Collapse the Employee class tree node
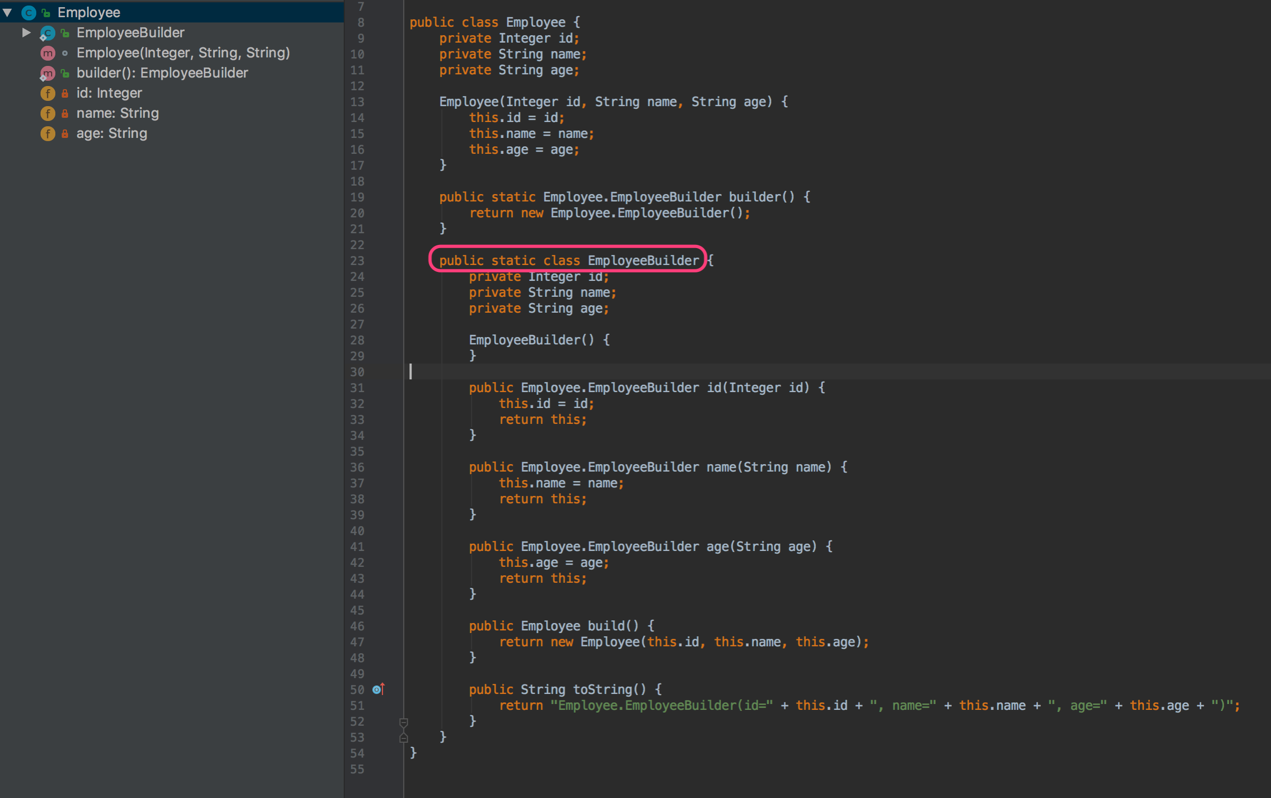 8,13
